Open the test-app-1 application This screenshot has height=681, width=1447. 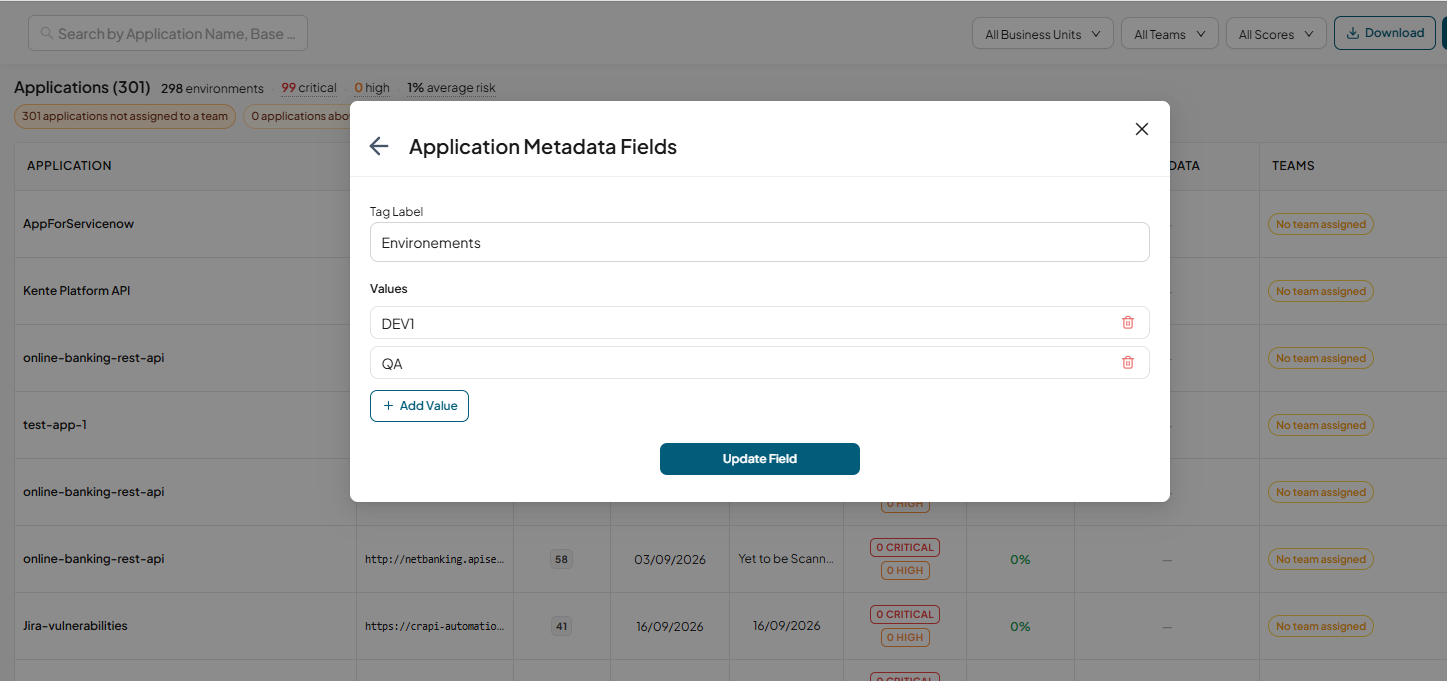[55, 425]
